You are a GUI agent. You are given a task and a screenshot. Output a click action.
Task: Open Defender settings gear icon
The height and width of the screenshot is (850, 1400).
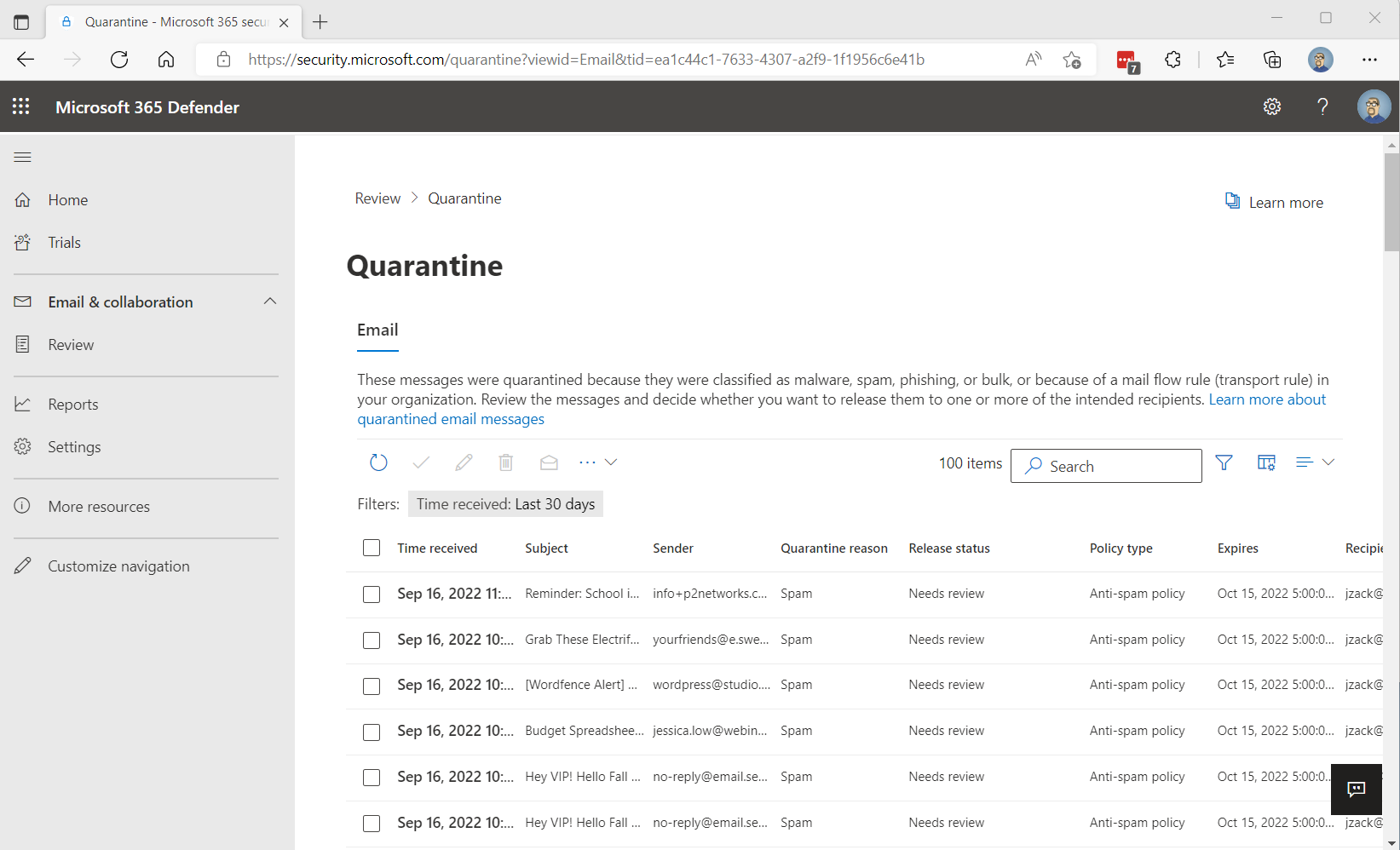1271,106
